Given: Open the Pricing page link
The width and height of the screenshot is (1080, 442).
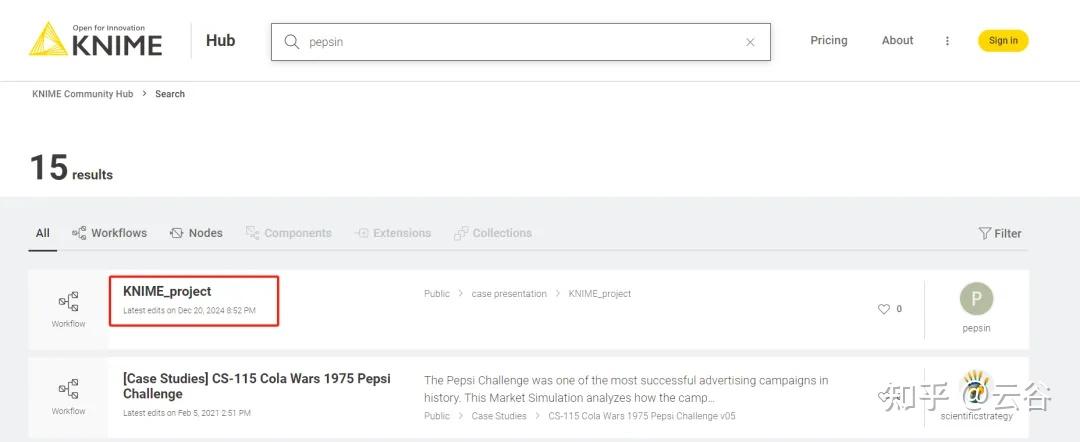Looking at the screenshot, I should point(828,41).
